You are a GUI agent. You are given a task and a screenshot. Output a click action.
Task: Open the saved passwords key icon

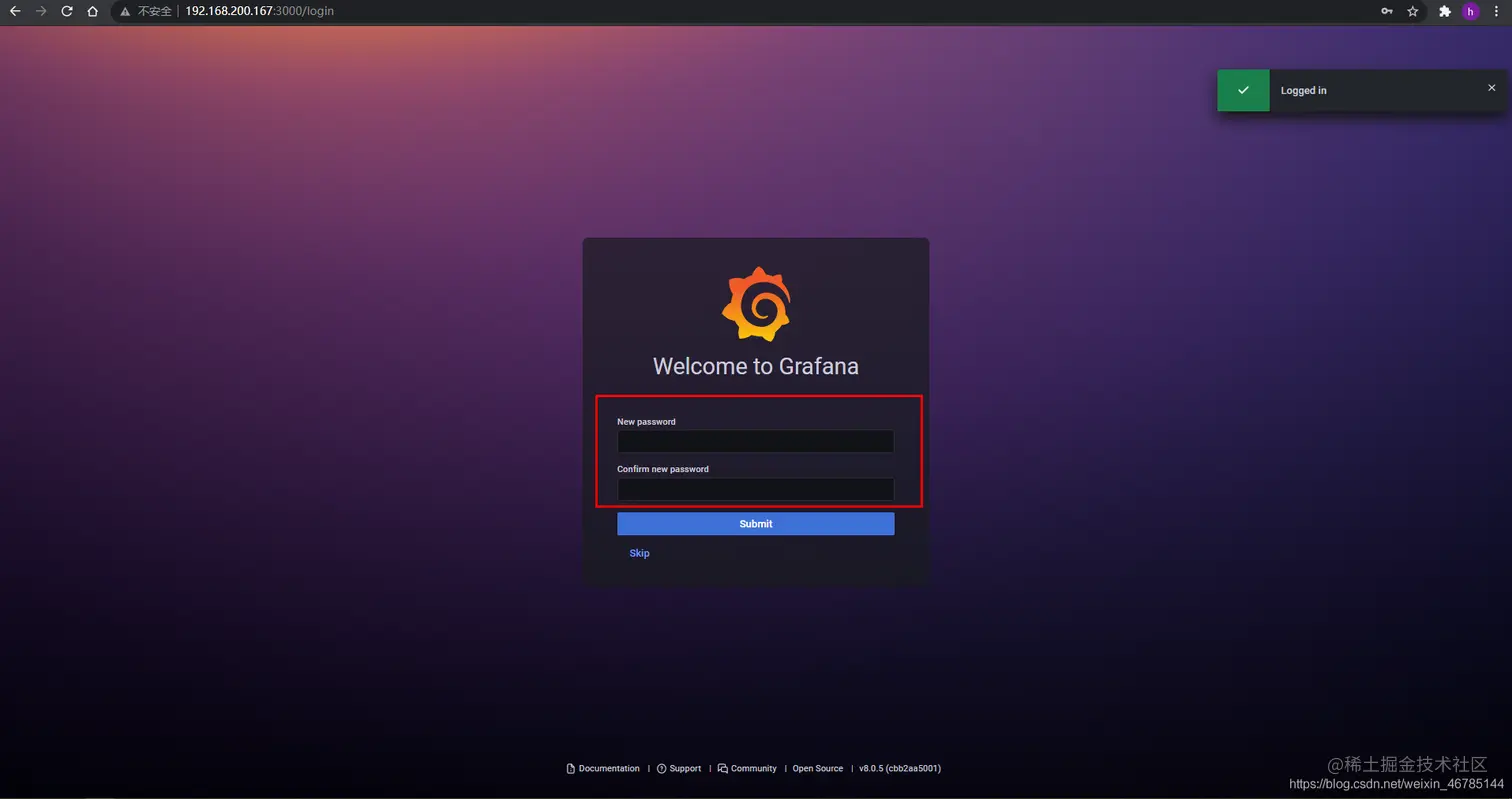tap(1387, 11)
